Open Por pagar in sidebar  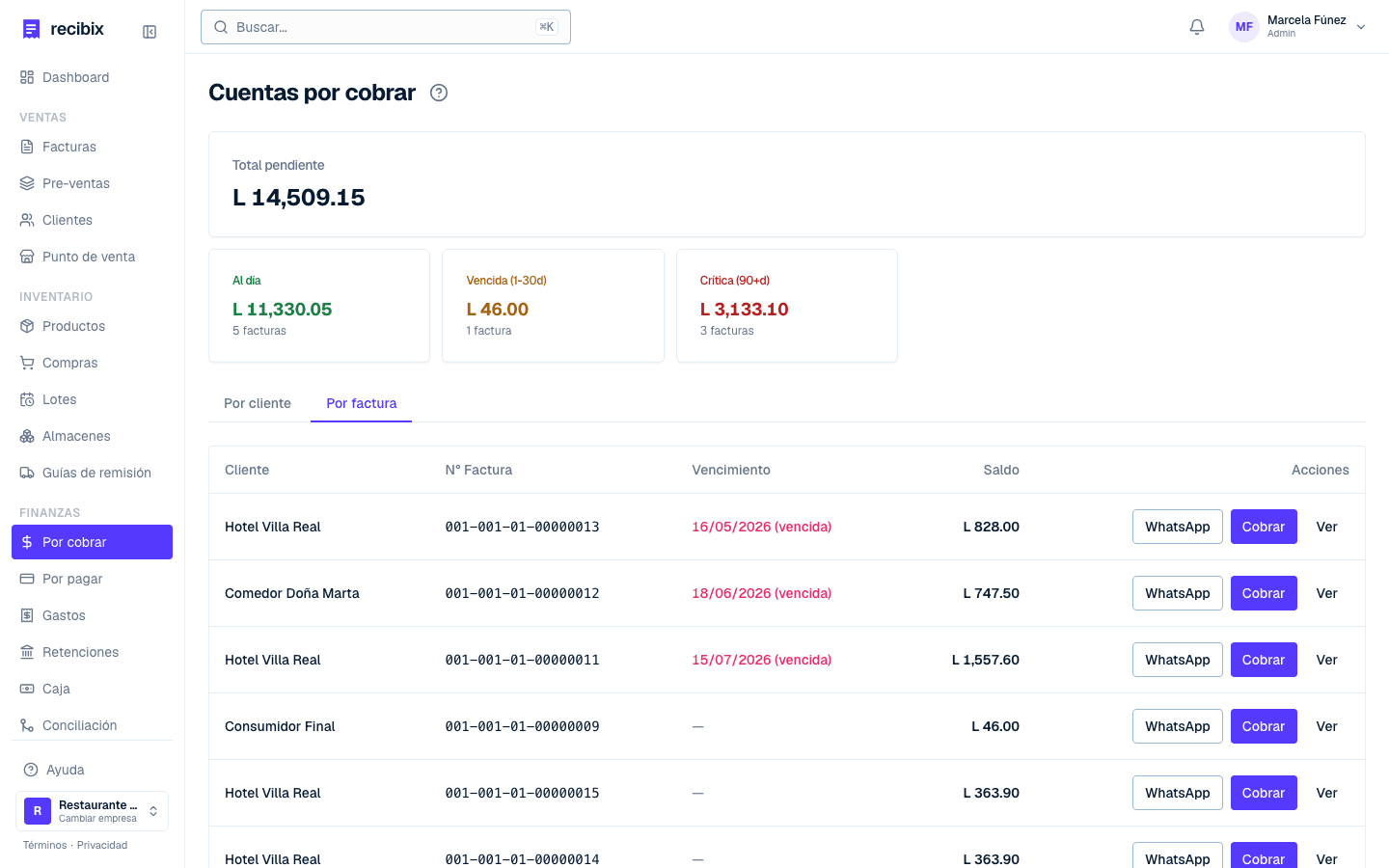tap(93, 579)
